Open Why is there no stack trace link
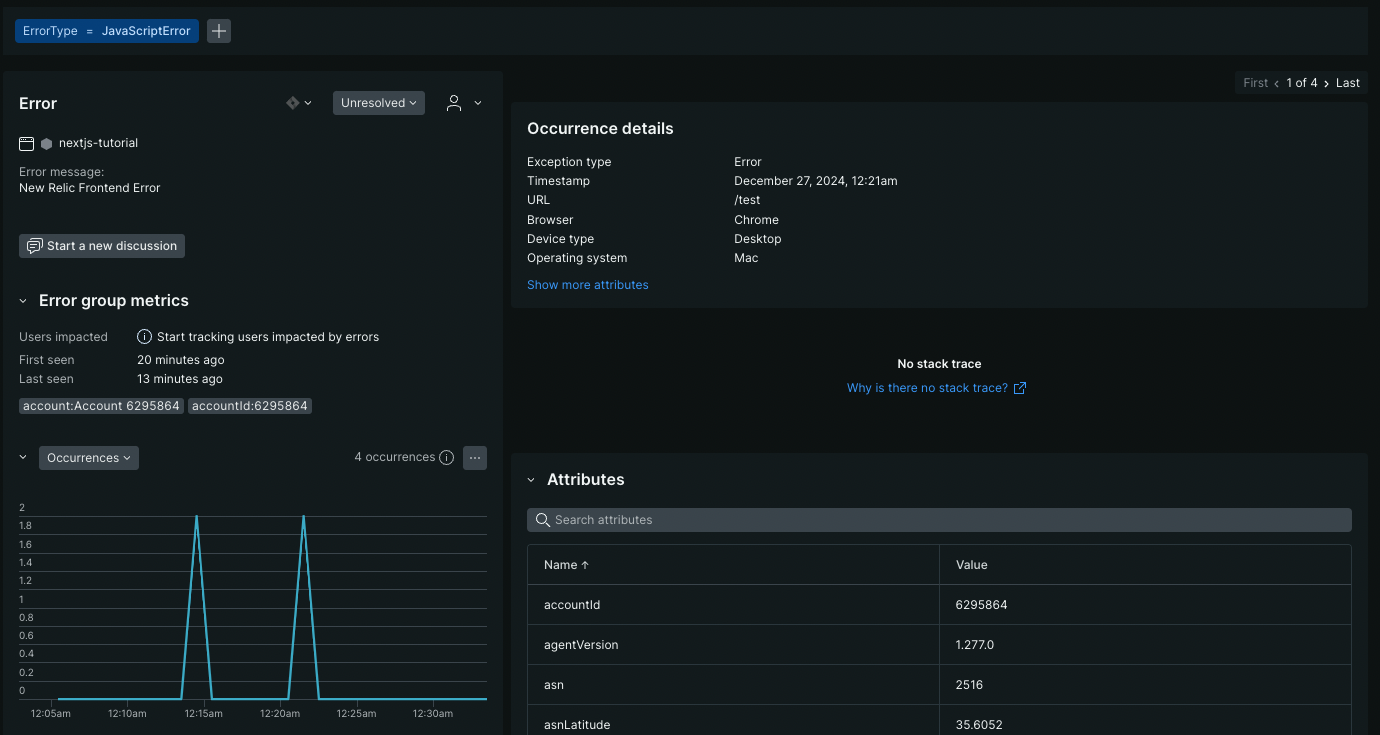Viewport: 1380px width, 735px height. 936,388
